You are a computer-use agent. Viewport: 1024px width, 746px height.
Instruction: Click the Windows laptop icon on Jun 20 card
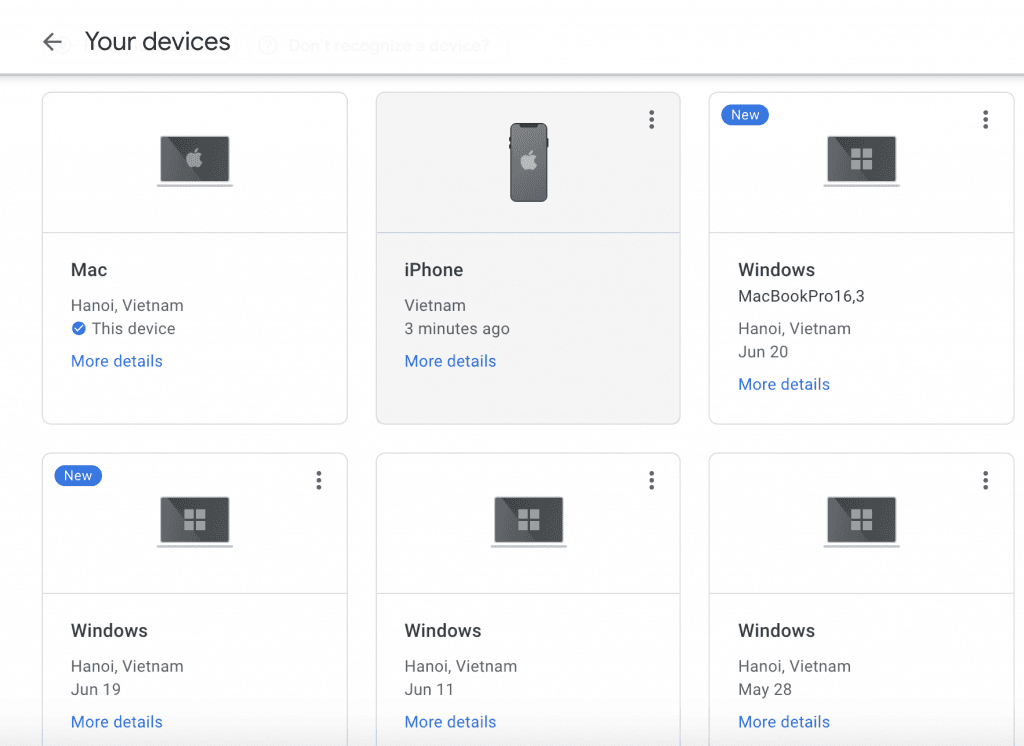point(861,161)
